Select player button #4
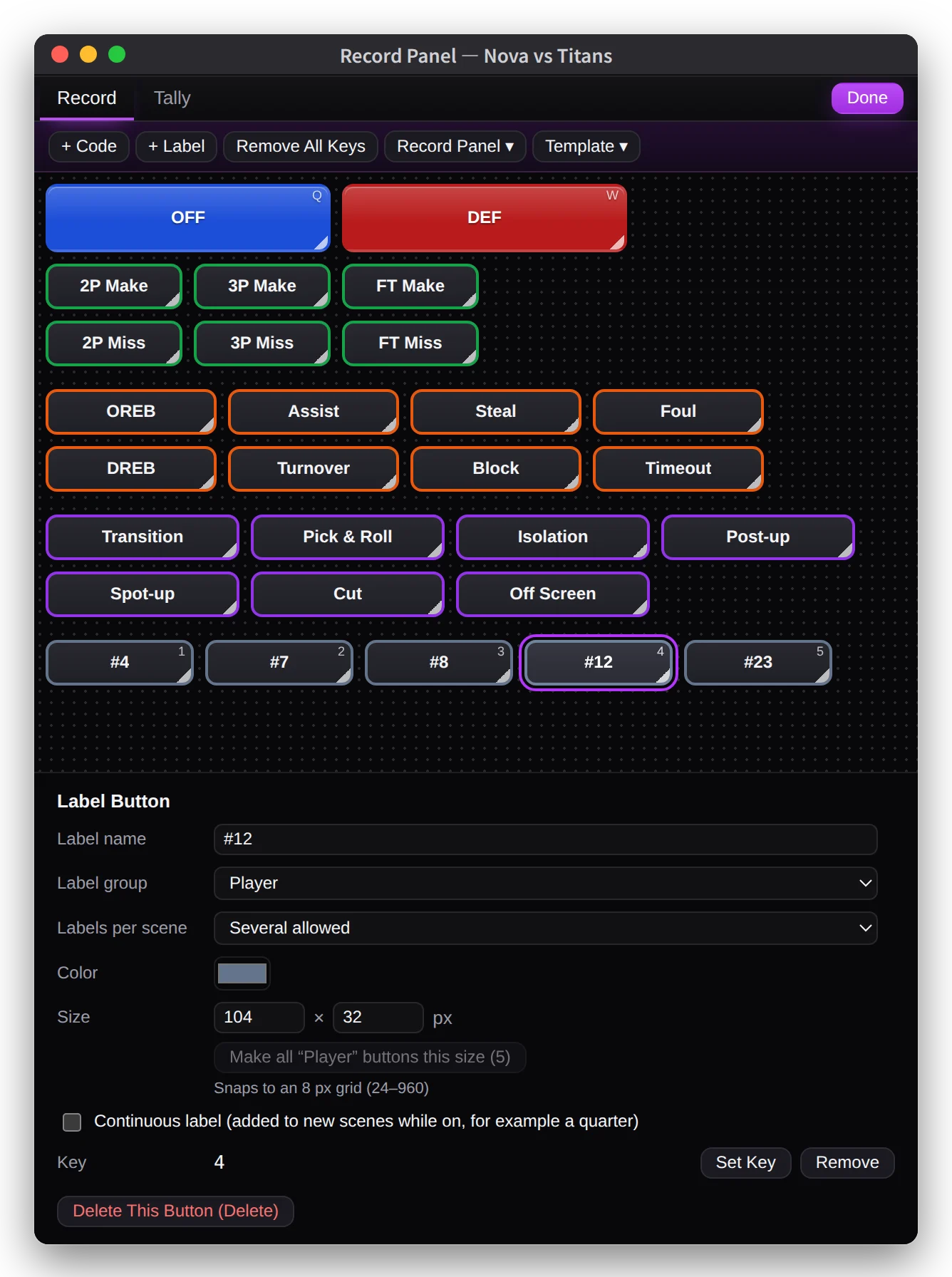Screen dimensions: 952x1277 [120, 663]
